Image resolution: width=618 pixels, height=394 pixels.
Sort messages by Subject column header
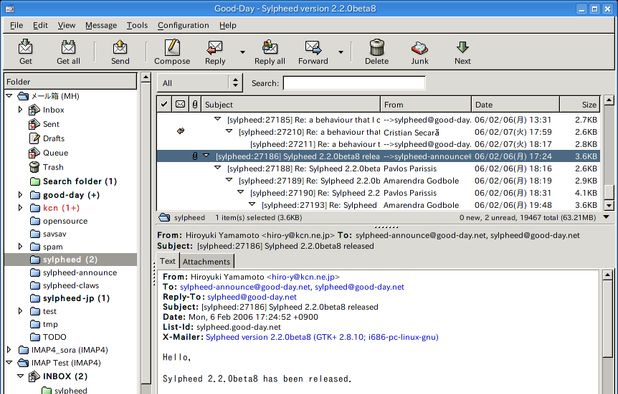tap(291, 104)
